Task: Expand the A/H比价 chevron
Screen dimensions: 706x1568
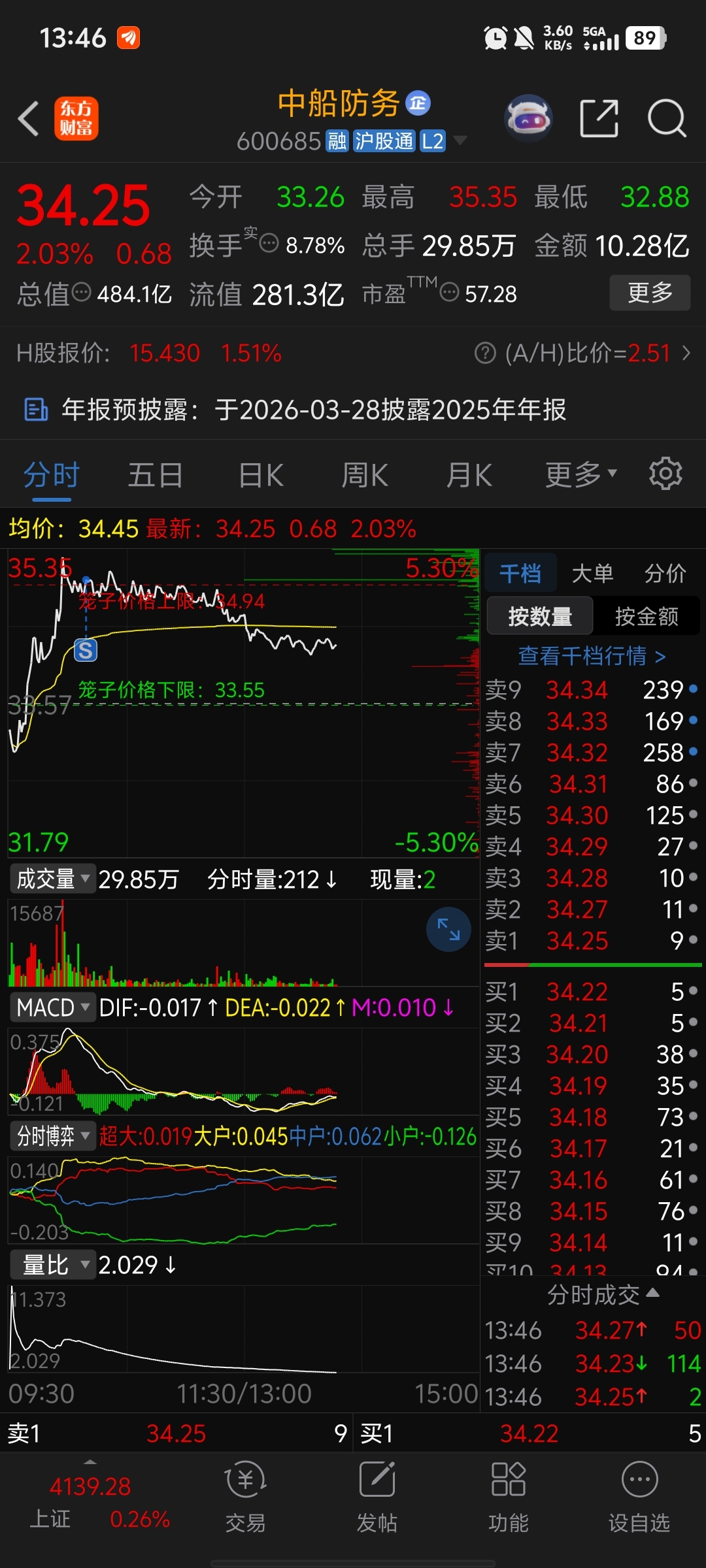Action: (686, 353)
